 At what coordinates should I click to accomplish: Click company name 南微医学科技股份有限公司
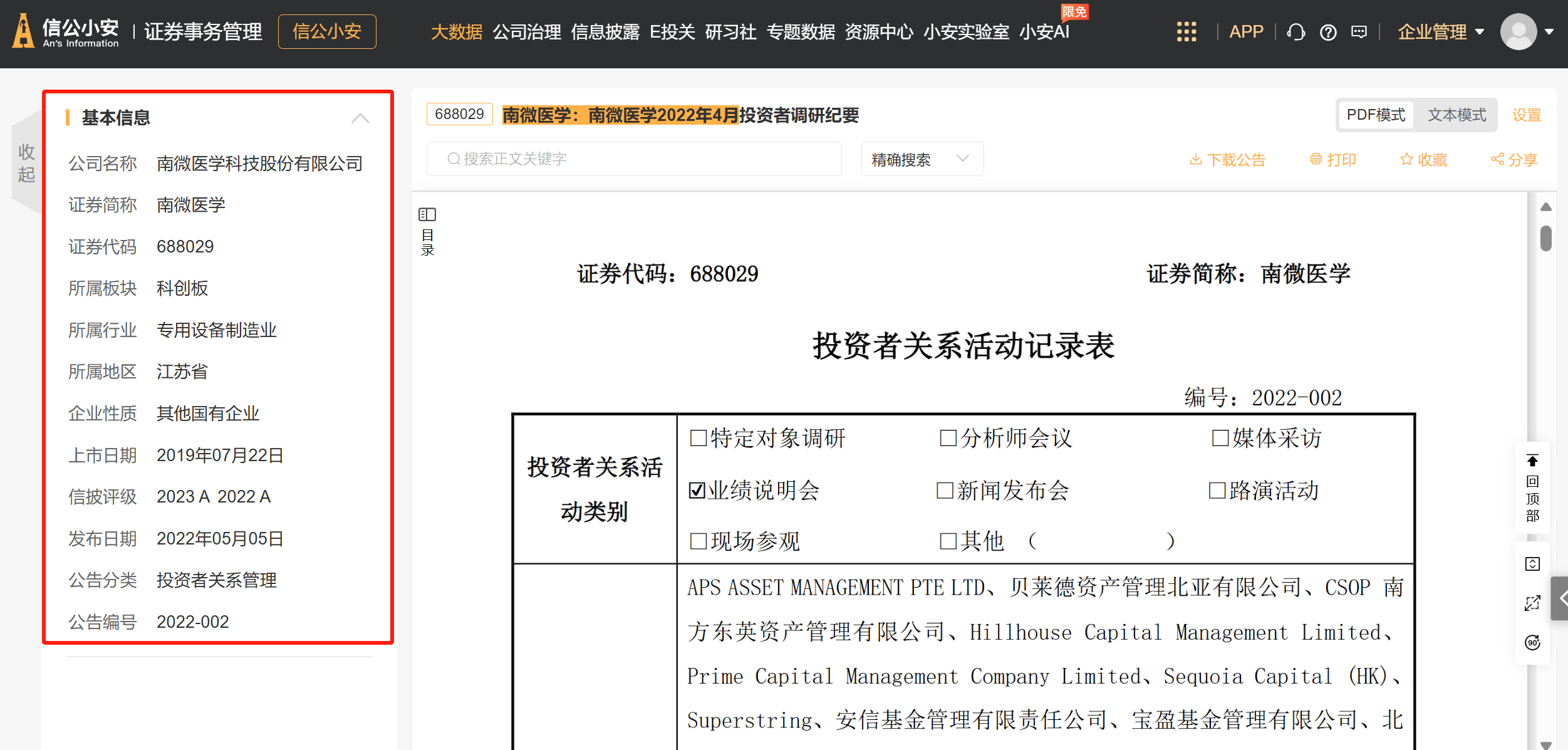[x=259, y=164]
